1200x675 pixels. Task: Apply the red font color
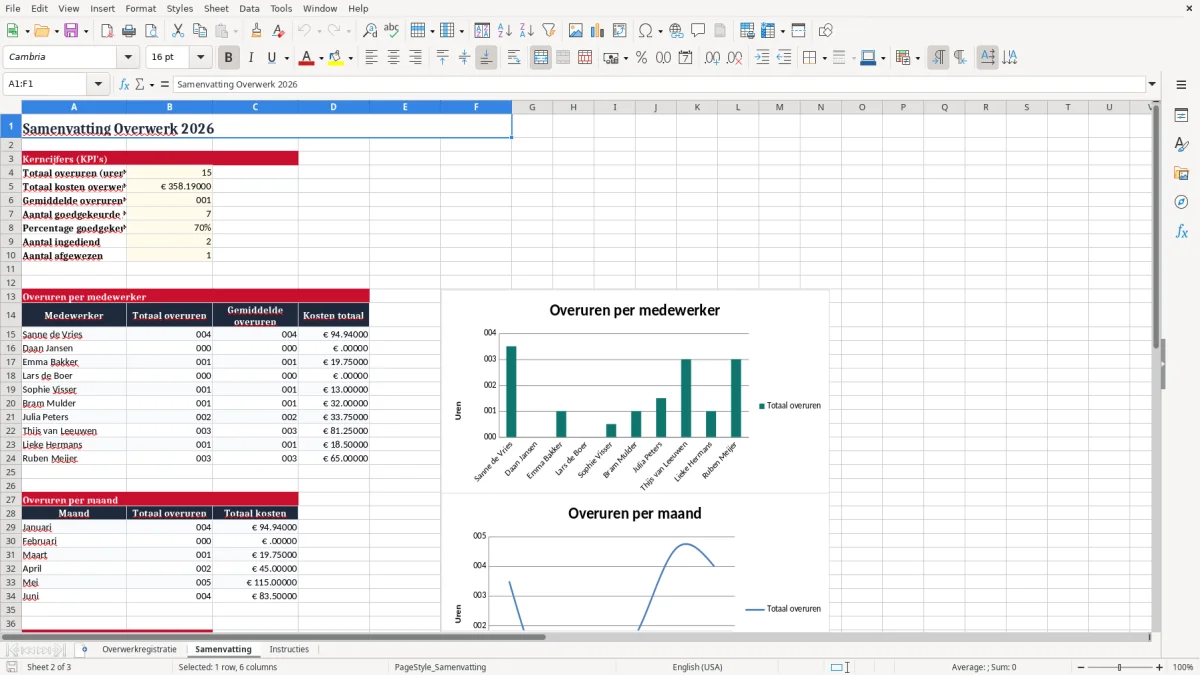click(306, 58)
